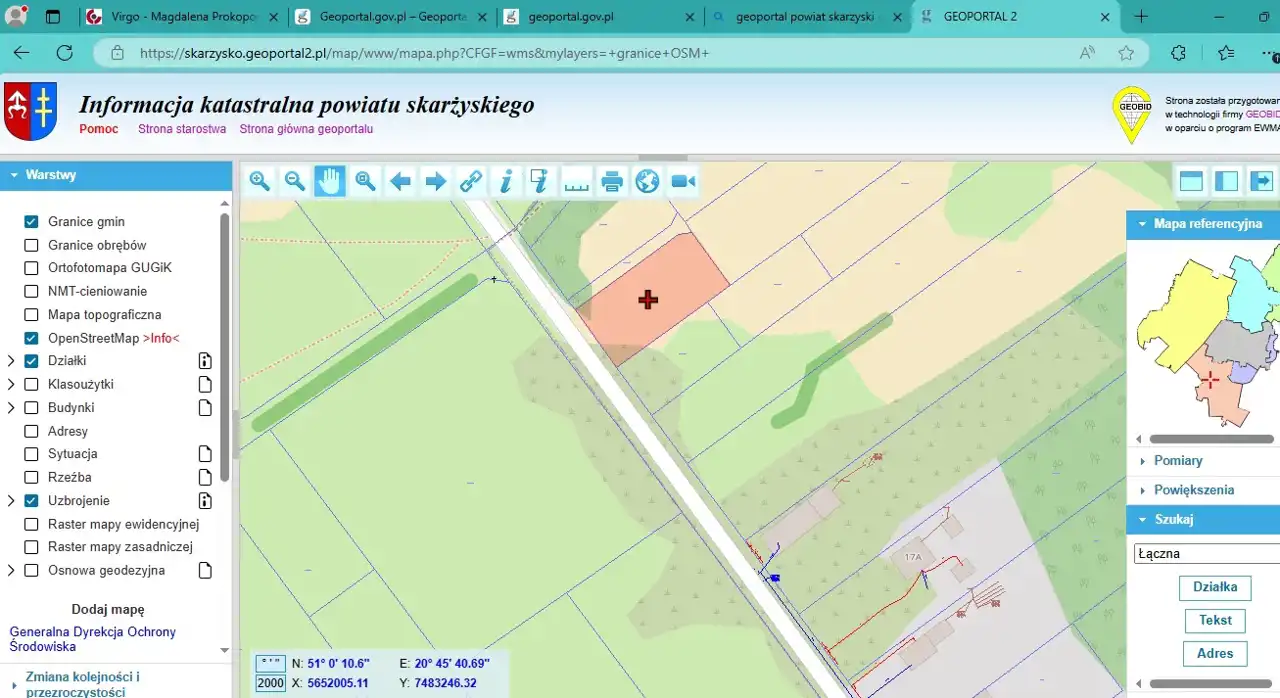Click the printer icon in map toolbar
Image resolution: width=1280 pixels, height=698 pixels.
(612, 181)
